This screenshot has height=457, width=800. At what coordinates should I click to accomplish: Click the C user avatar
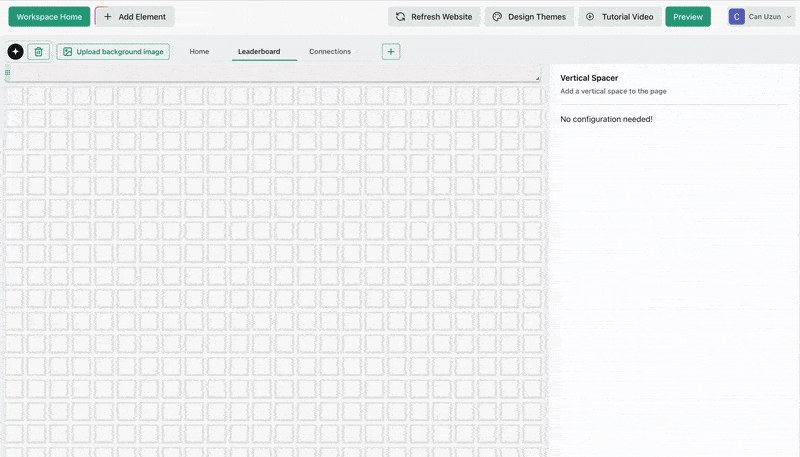click(736, 17)
